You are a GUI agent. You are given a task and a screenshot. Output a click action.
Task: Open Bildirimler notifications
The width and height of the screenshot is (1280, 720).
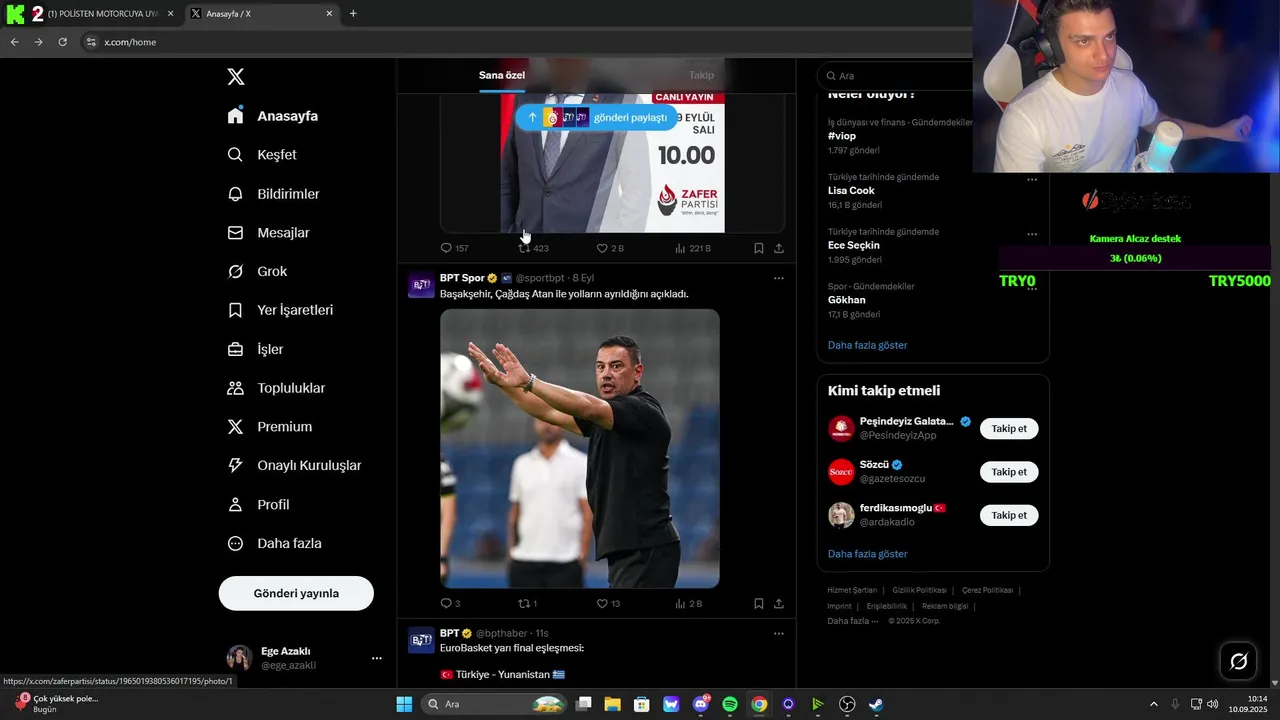tap(273, 194)
